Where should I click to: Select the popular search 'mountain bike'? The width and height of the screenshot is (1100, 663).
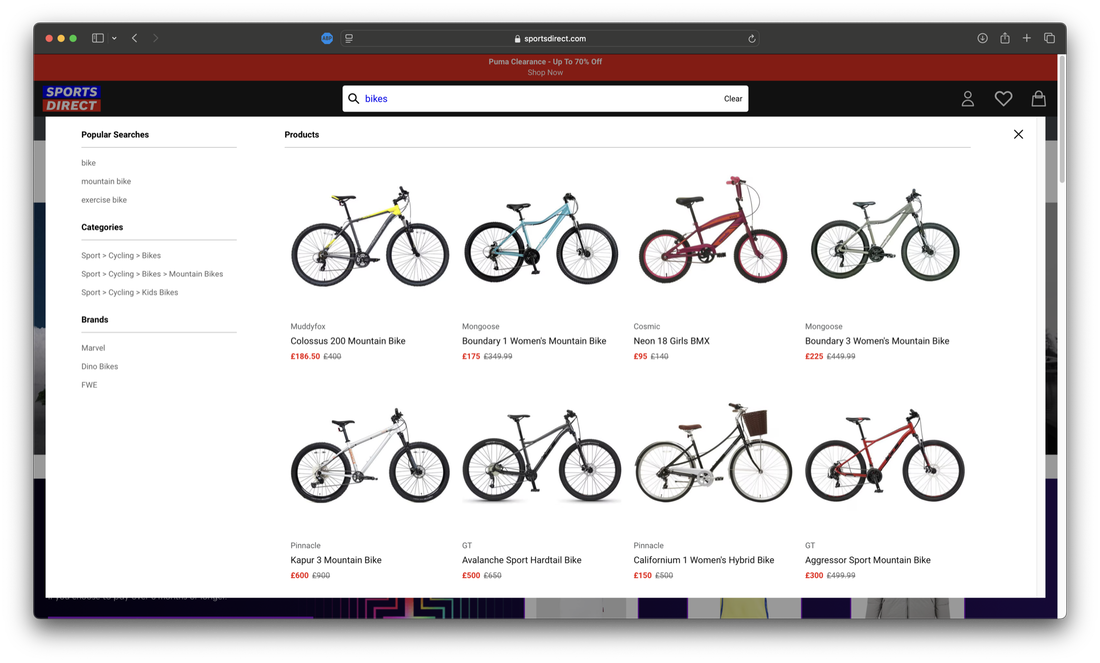click(106, 182)
